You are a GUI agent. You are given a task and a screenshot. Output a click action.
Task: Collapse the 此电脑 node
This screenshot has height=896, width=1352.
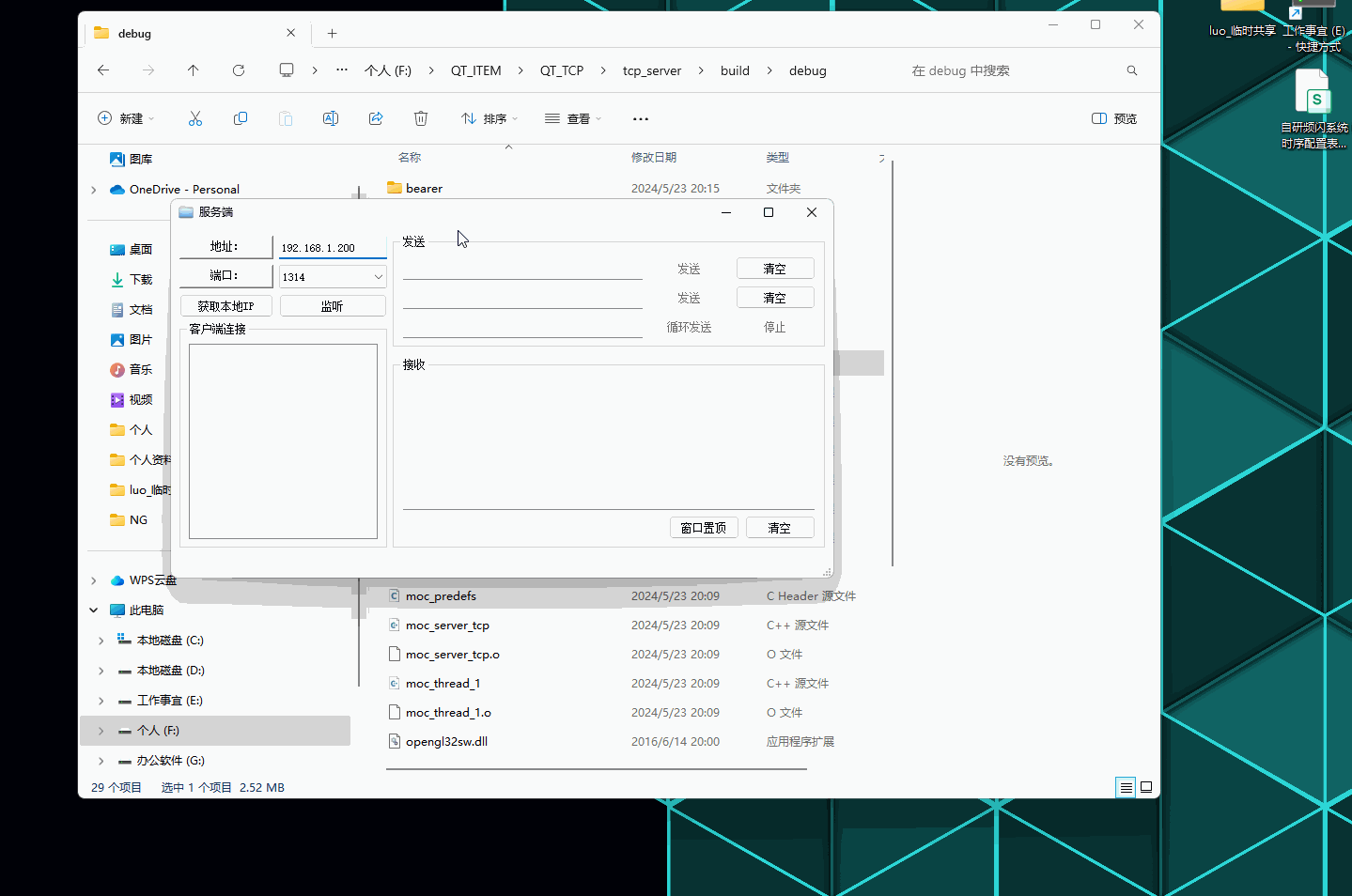pyautogui.click(x=94, y=610)
